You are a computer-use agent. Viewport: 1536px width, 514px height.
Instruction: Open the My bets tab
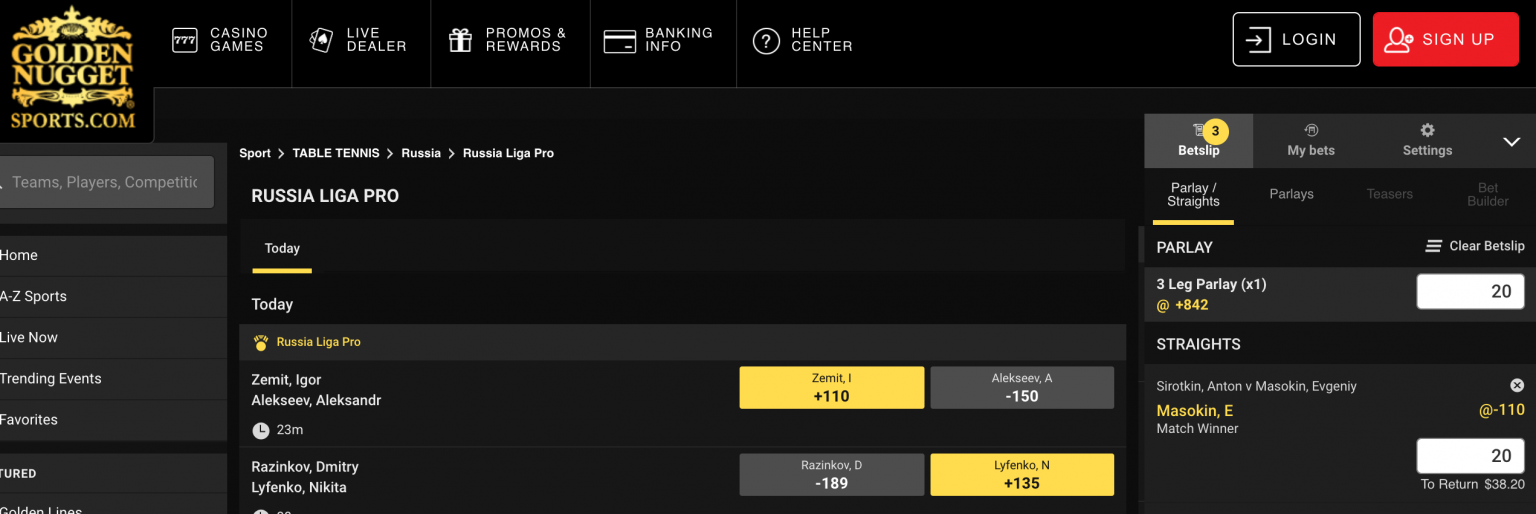click(1310, 140)
